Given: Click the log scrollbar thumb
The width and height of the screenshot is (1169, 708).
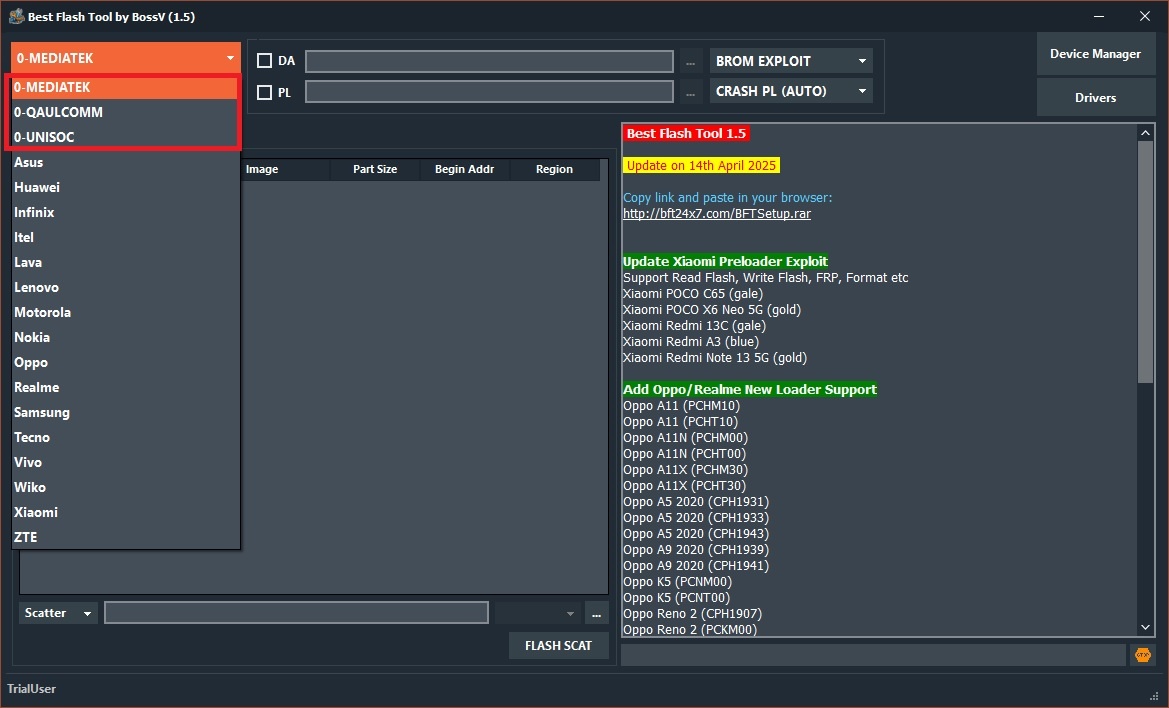Looking at the screenshot, I should tap(1145, 262).
